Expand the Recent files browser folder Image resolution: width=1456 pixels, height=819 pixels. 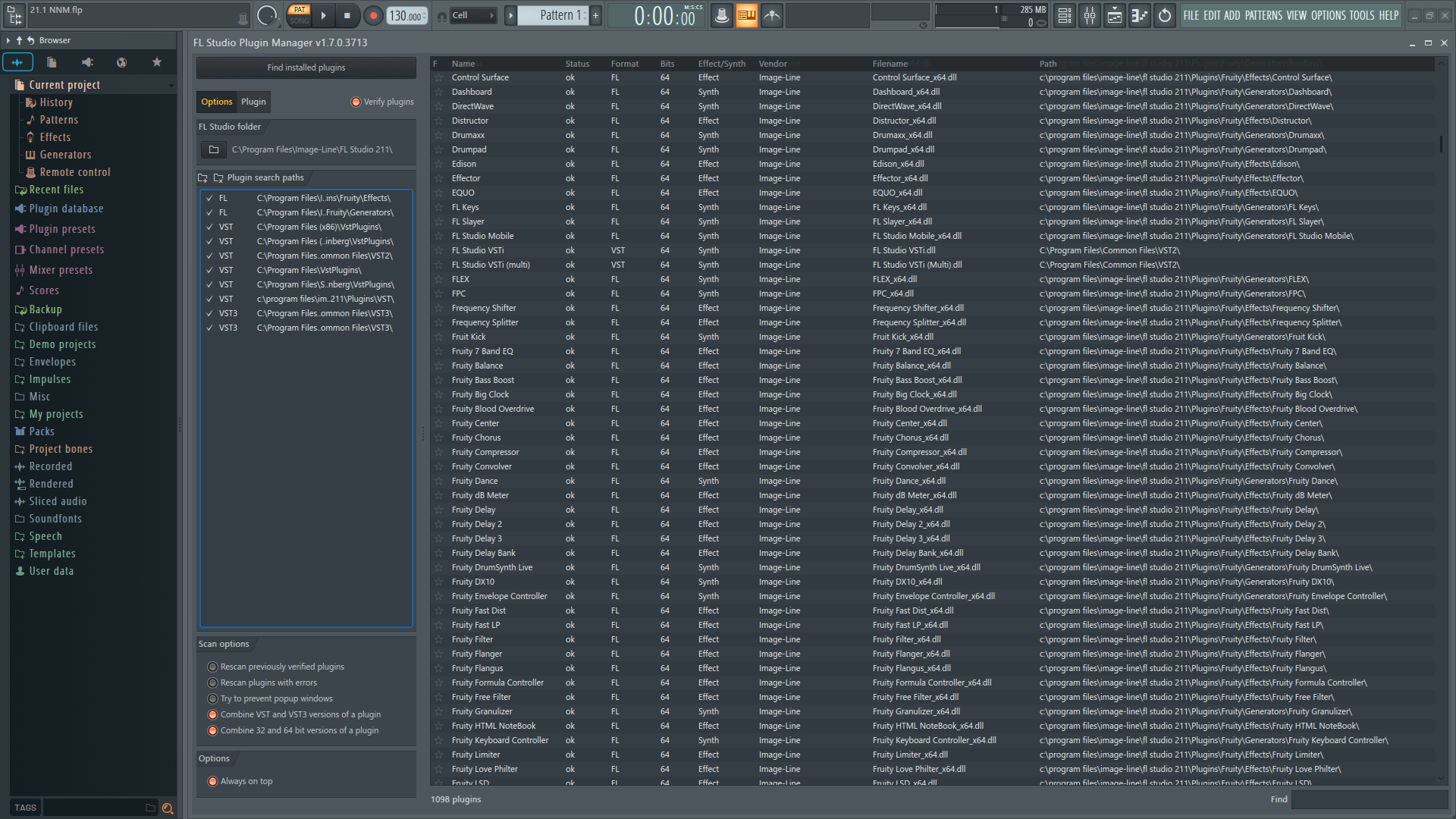(x=51, y=190)
